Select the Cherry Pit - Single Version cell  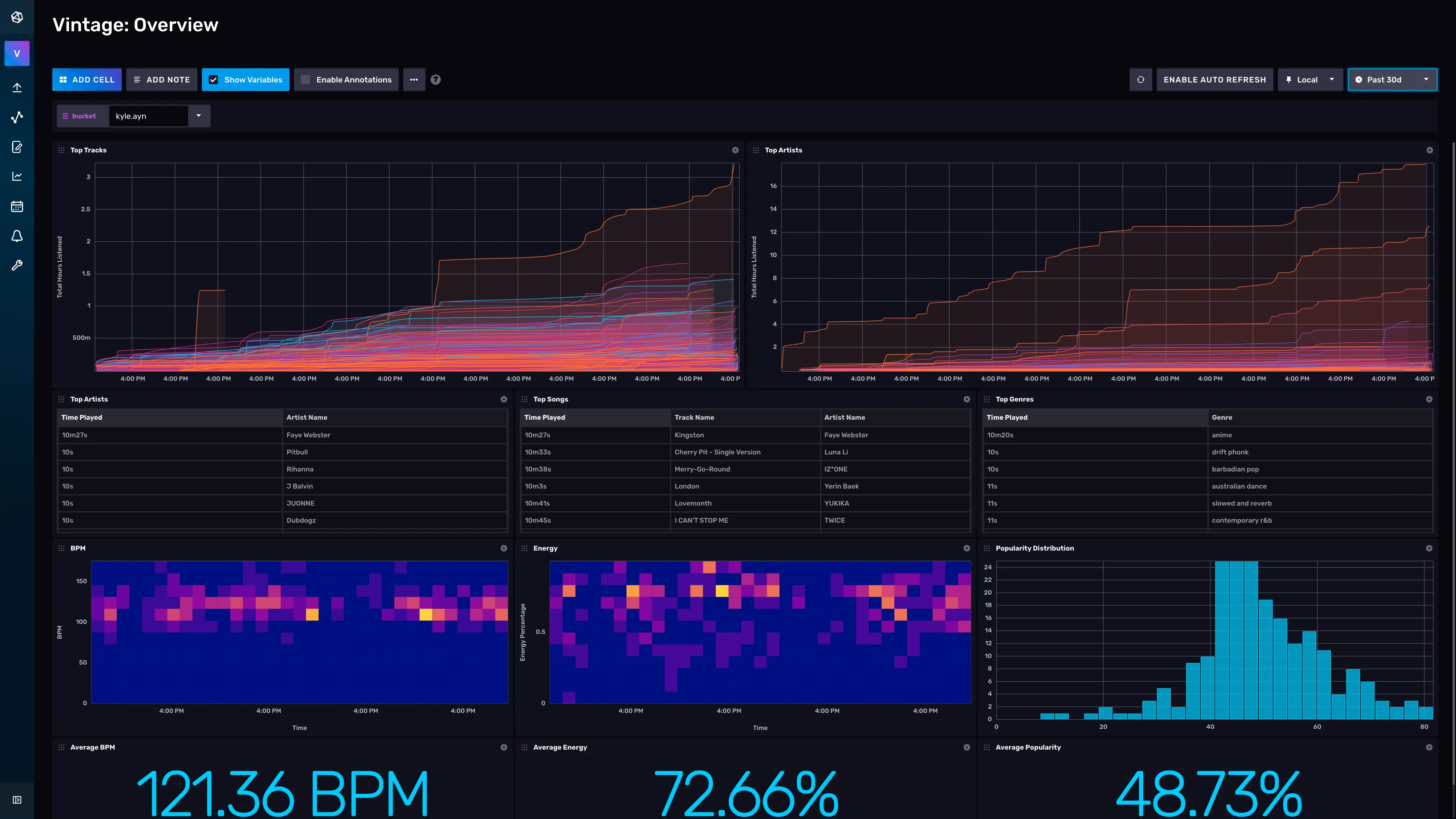745,452
